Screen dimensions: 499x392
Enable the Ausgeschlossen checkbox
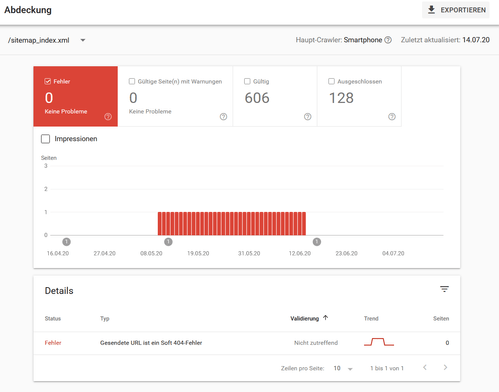point(331,81)
